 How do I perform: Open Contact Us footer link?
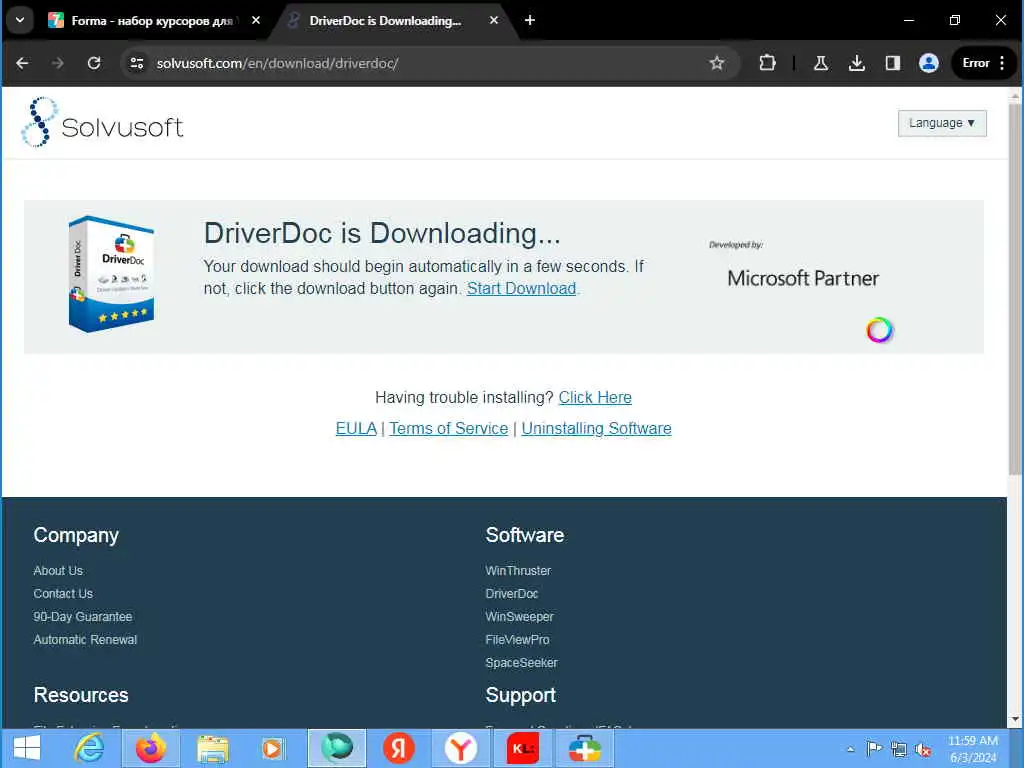point(63,594)
